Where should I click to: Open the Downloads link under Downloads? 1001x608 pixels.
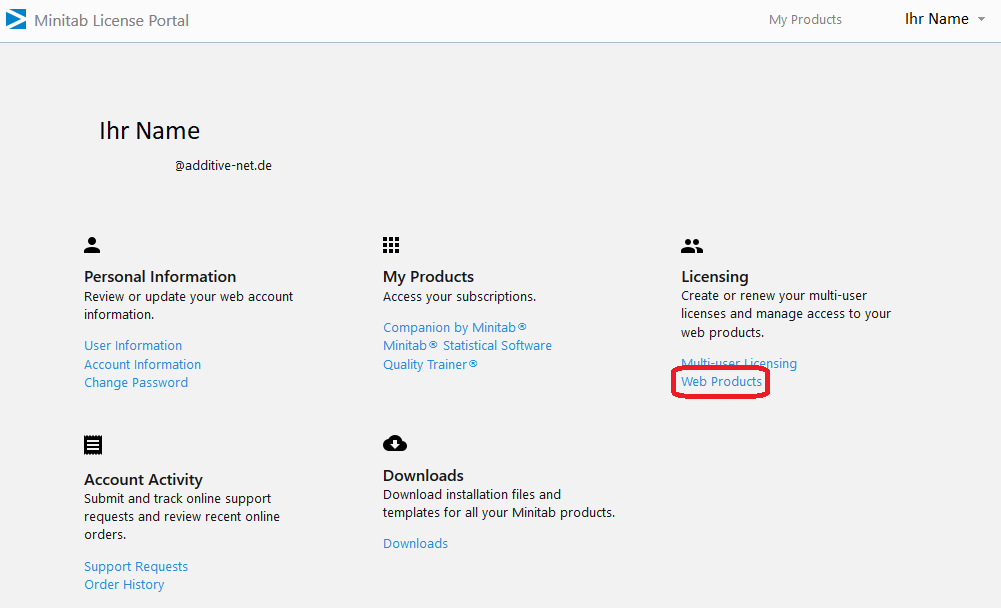(416, 543)
